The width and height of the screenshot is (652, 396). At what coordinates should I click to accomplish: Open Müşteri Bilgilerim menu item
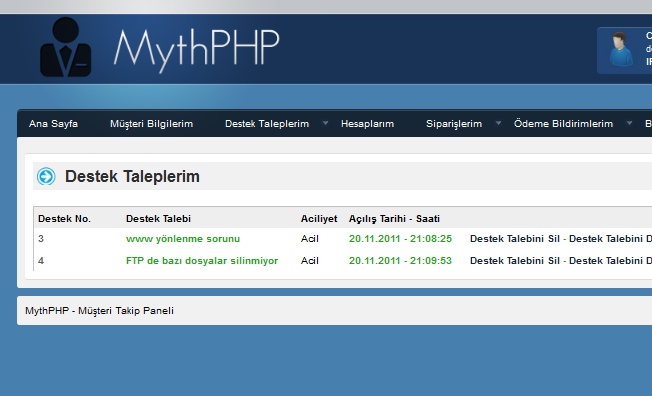pos(151,124)
